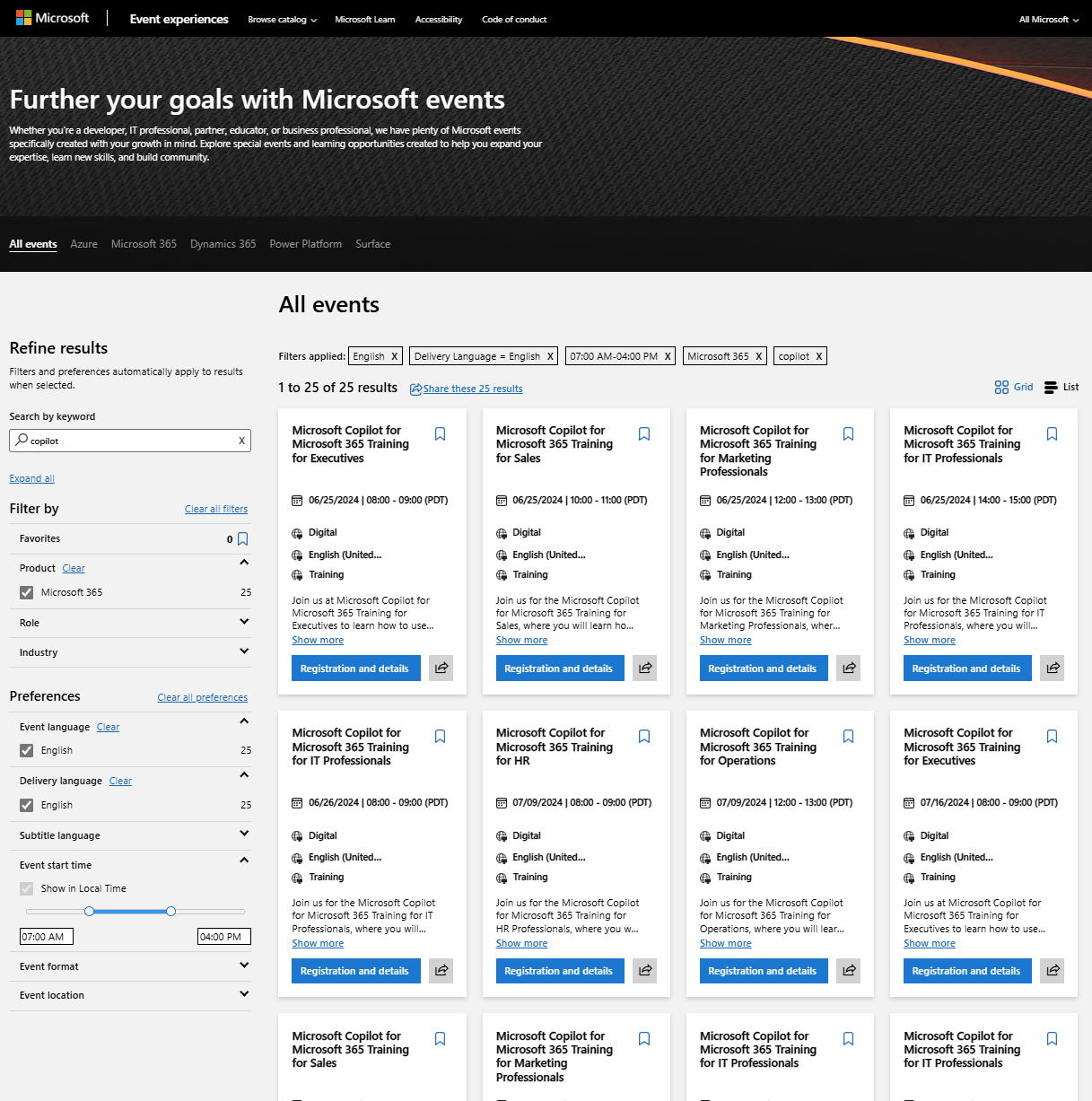Expand the Role filter section

coord(244,622)
